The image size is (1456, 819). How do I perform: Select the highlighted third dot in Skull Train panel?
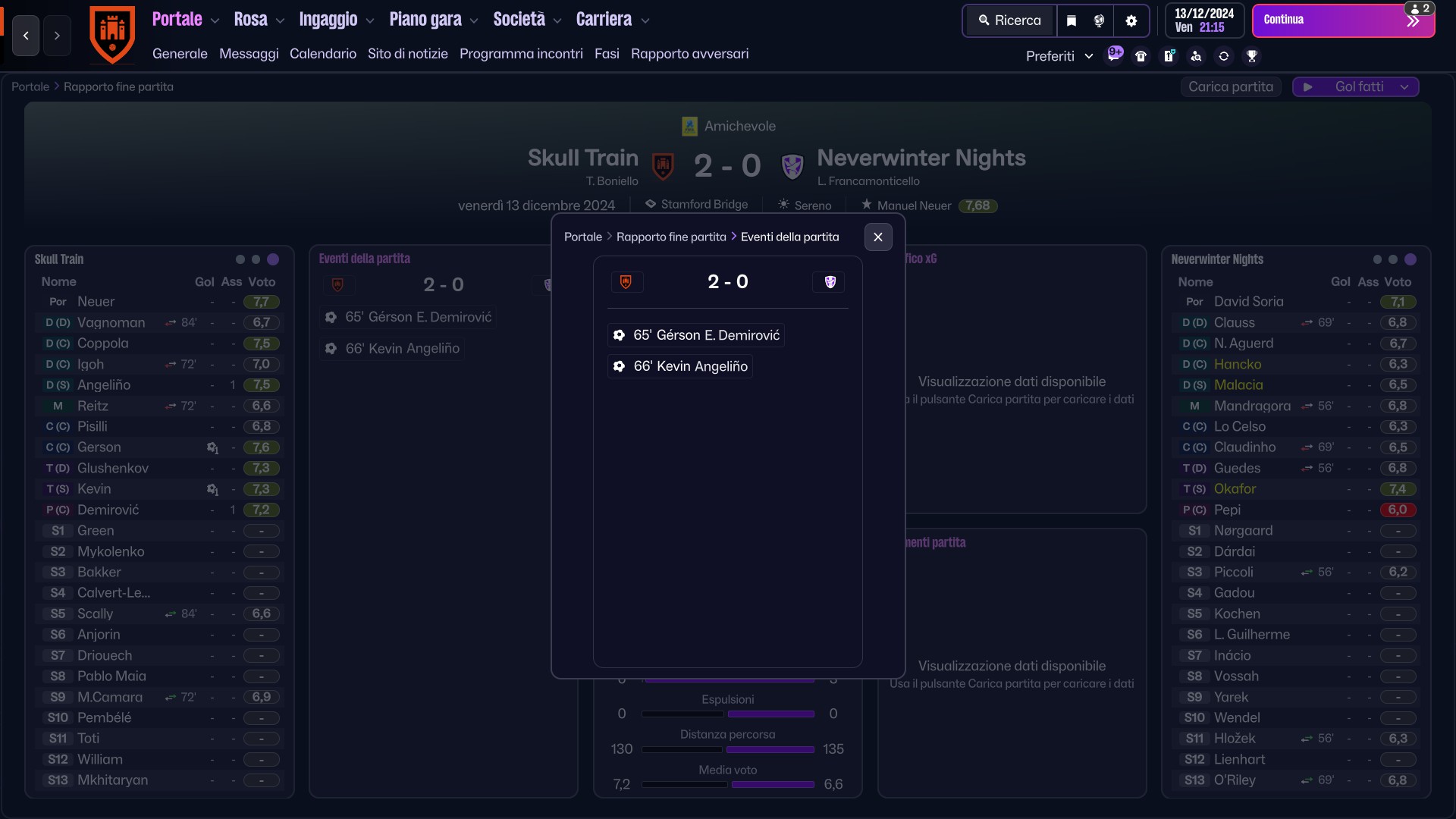(273, 259)
